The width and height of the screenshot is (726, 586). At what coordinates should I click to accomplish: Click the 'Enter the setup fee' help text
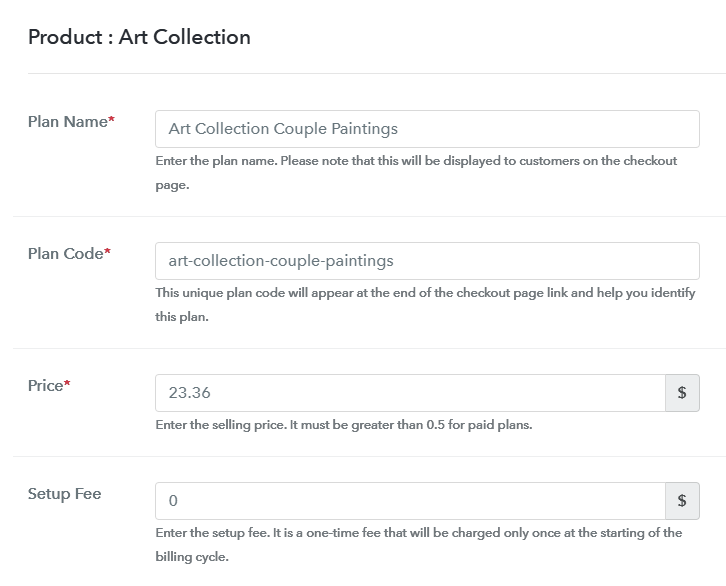point(419,545)
